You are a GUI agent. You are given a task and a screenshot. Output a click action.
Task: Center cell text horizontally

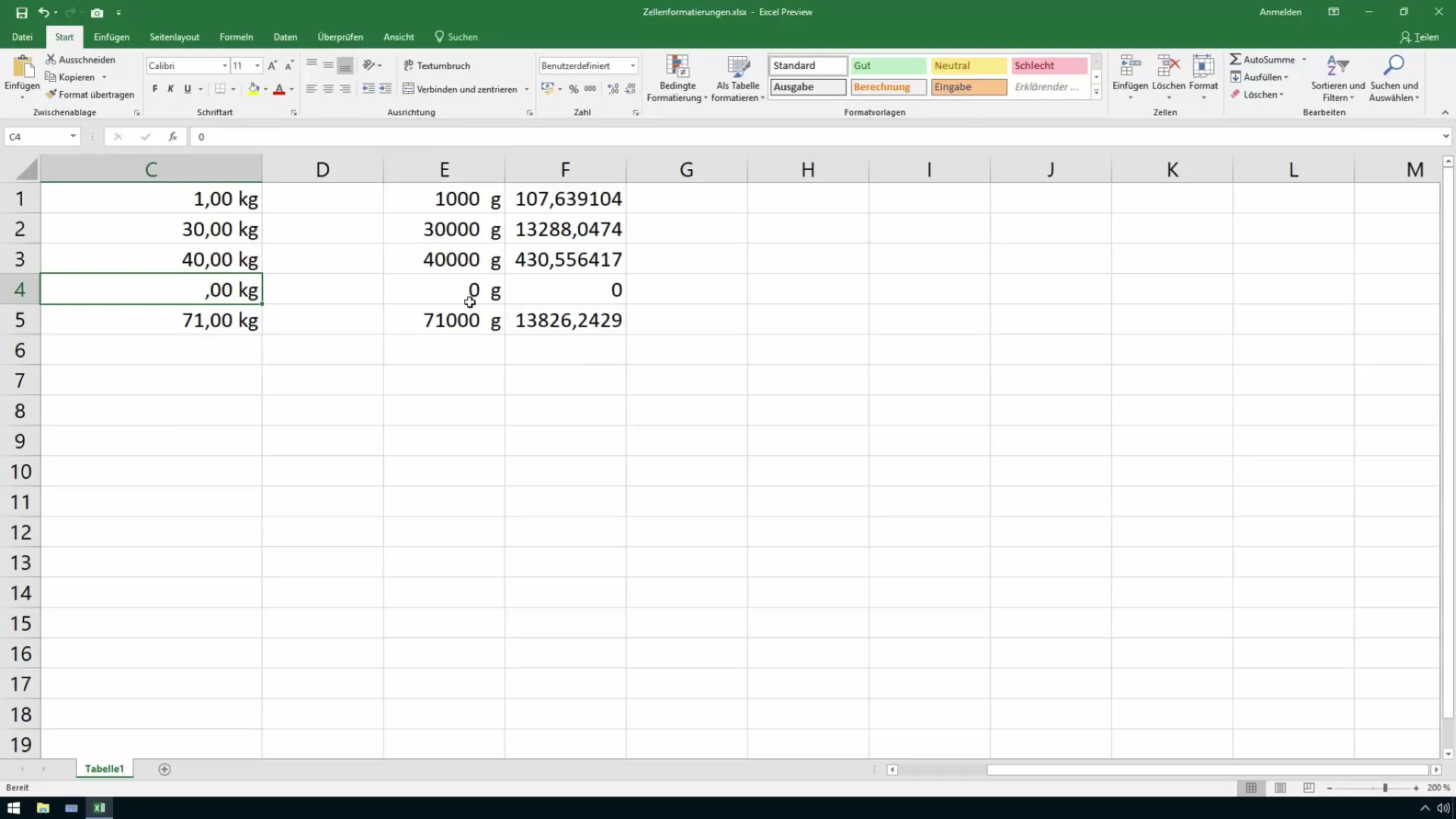(328, 89)
